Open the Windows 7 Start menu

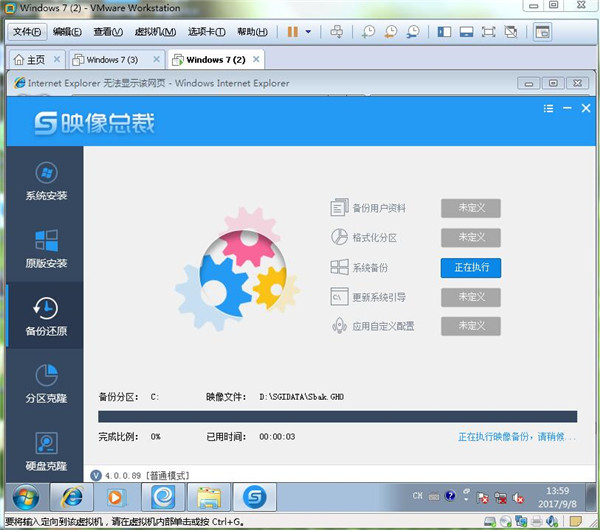tap(26, 497)
